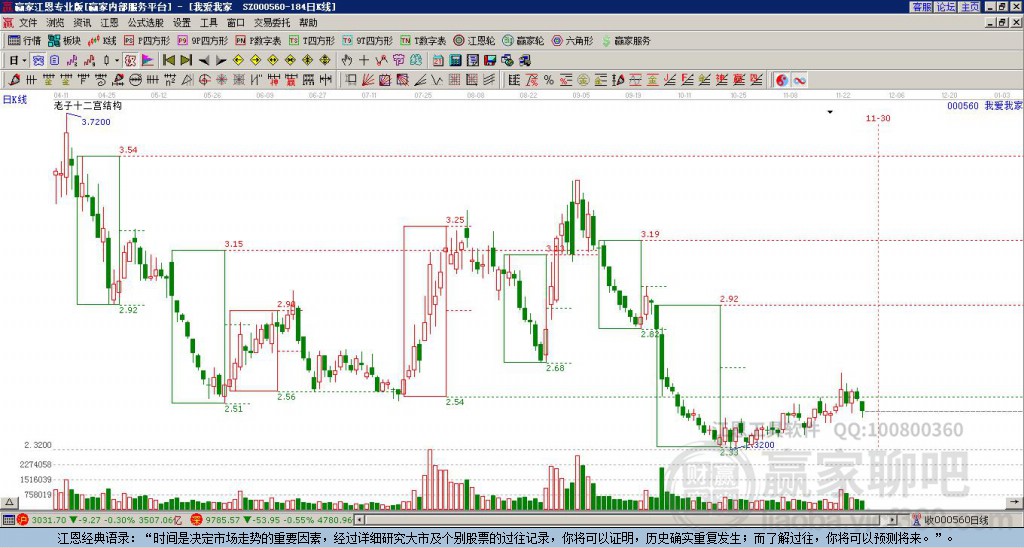
Task: Open the T四方形 tool
Action: [312, 40]
